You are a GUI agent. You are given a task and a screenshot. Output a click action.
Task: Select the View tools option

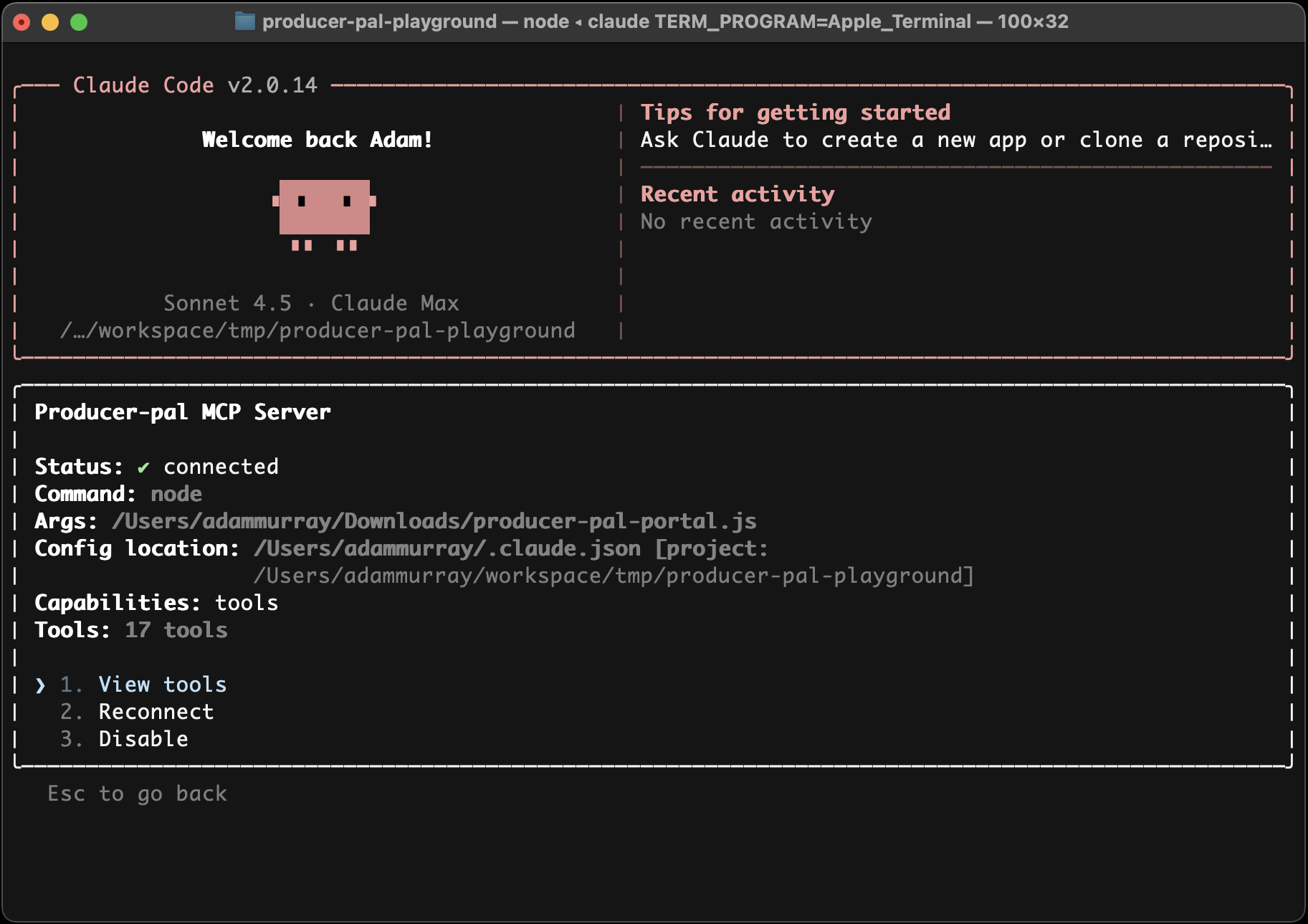[x=162, y=685]
